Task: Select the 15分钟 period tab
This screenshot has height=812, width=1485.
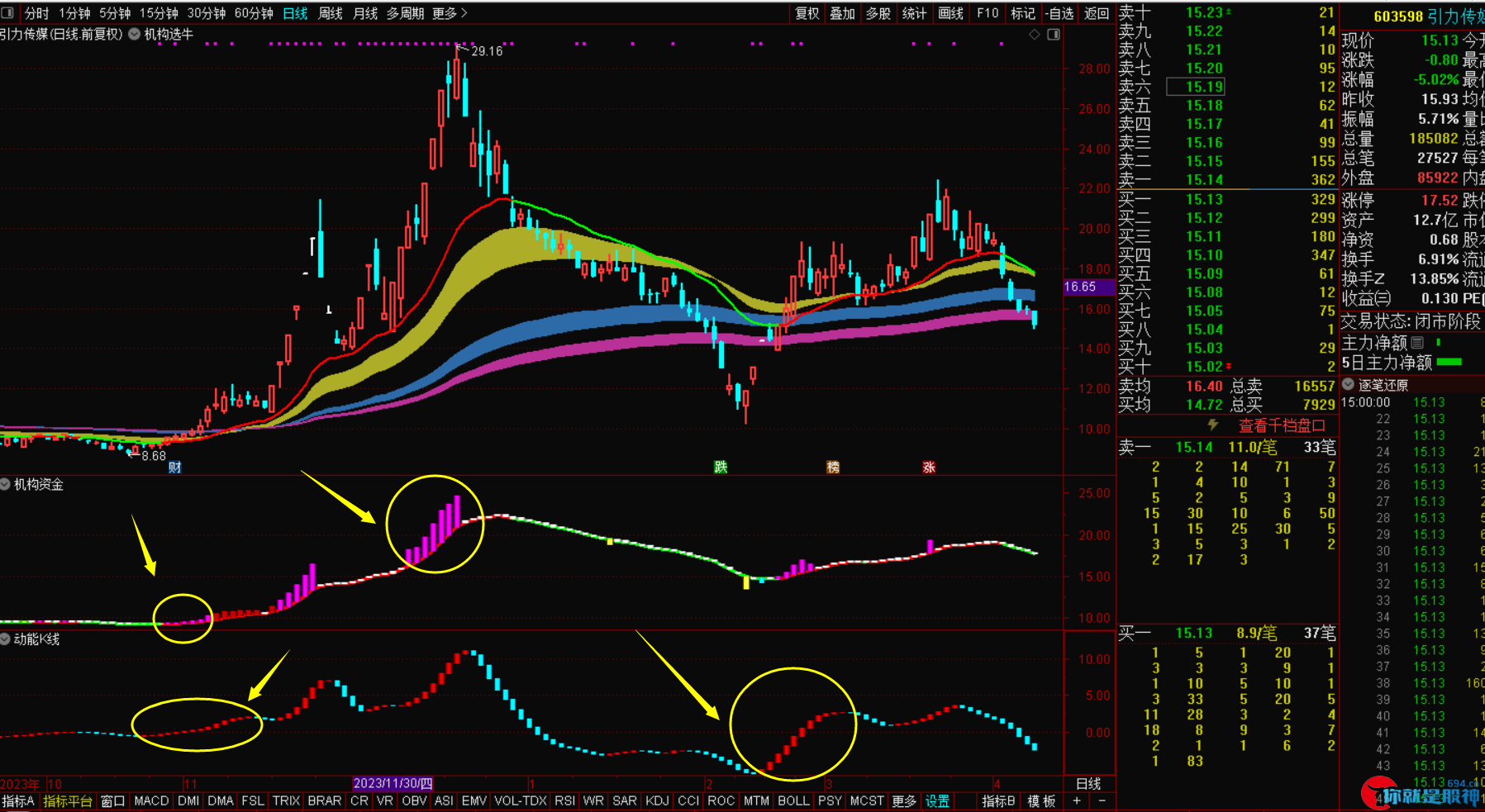Action: tap(159, 12)
